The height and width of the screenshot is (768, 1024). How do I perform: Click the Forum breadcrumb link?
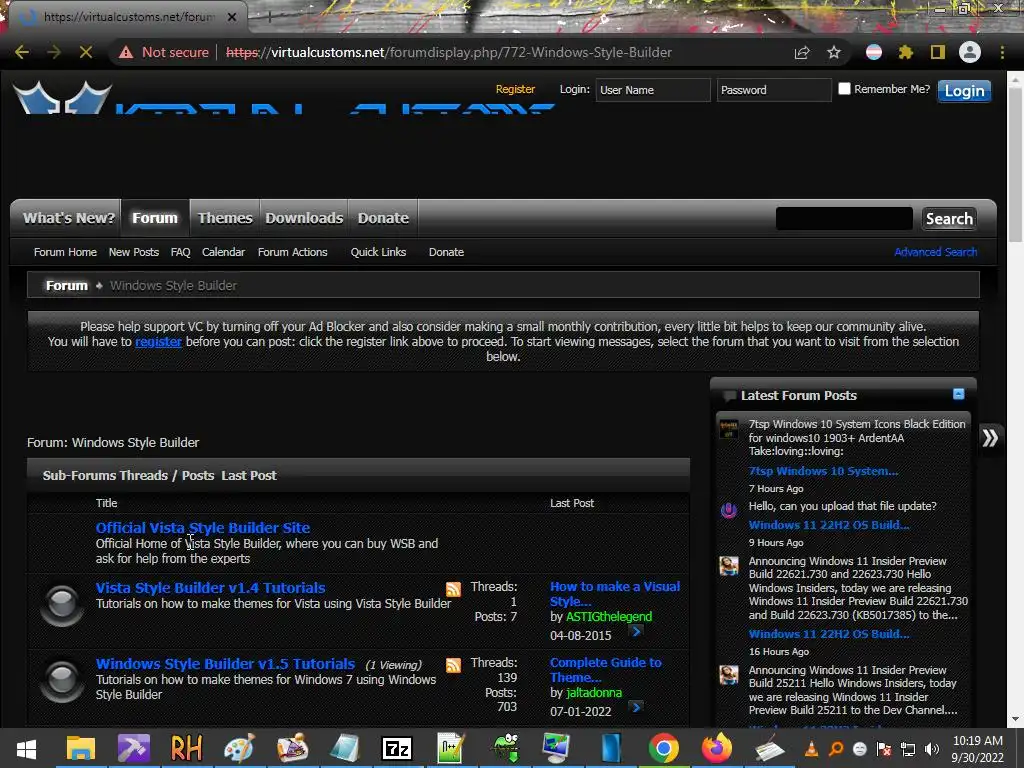click(x=67, y=285)
